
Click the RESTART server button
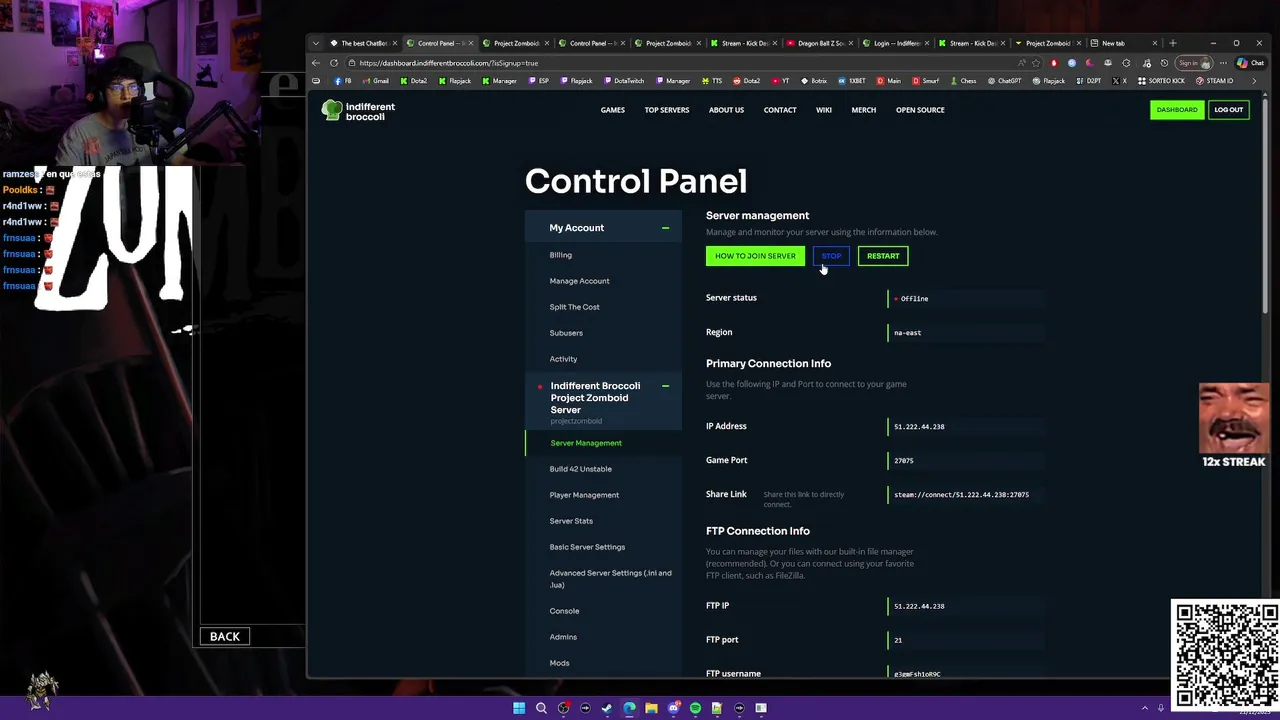883,256
